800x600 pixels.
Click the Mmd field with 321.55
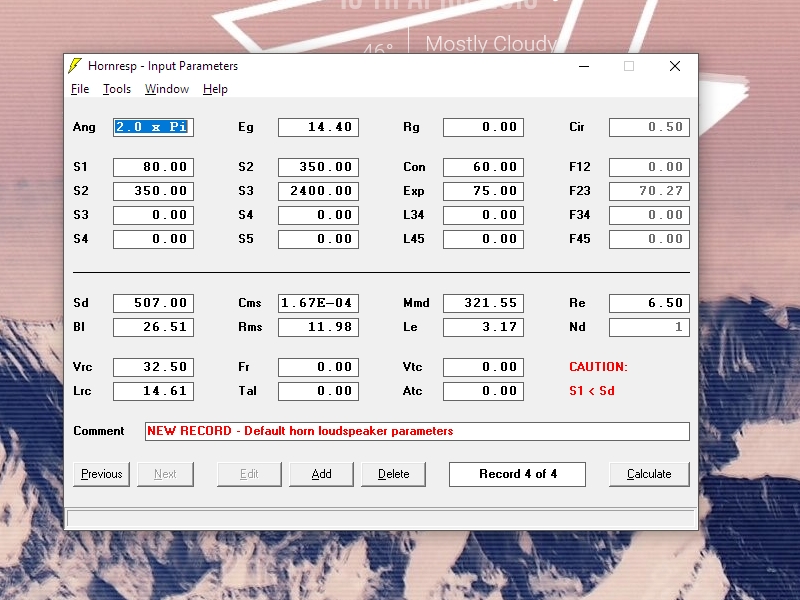coord(483,303)
